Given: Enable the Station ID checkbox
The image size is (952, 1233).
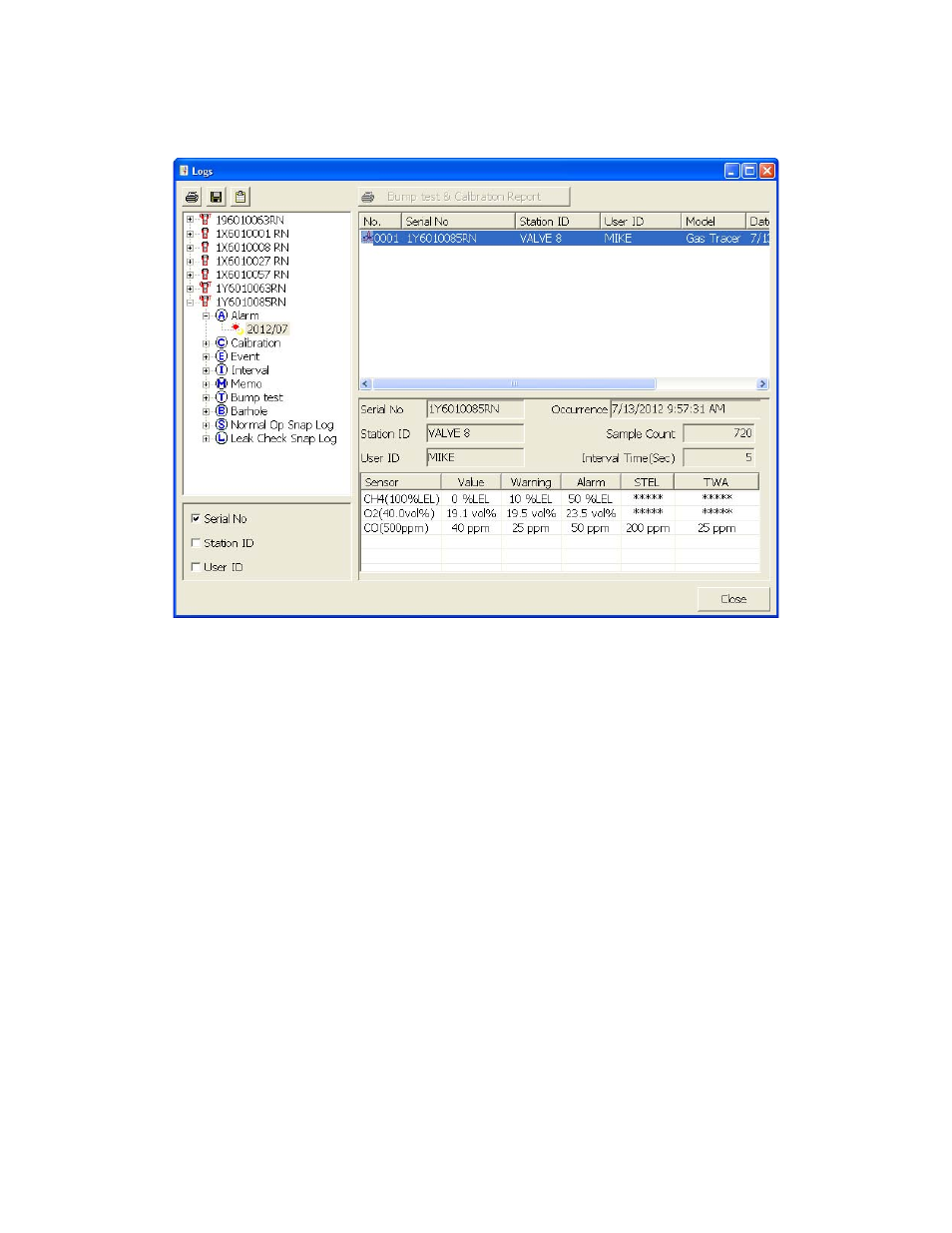Looking at the screenshot, I should pos(196,543).
